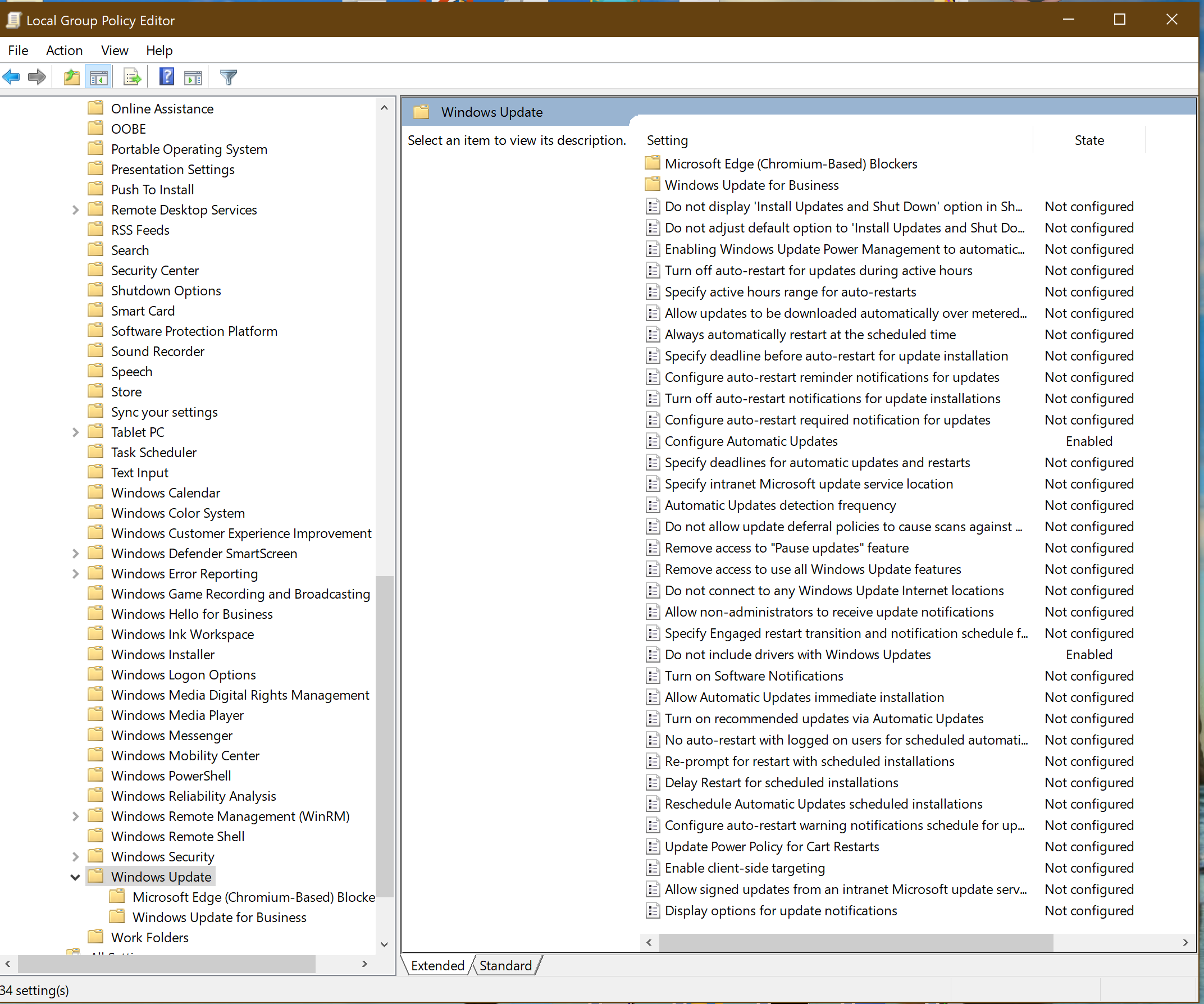Switch to the Extended tab
The image size is (1204, 1004).
coord(437,966)
